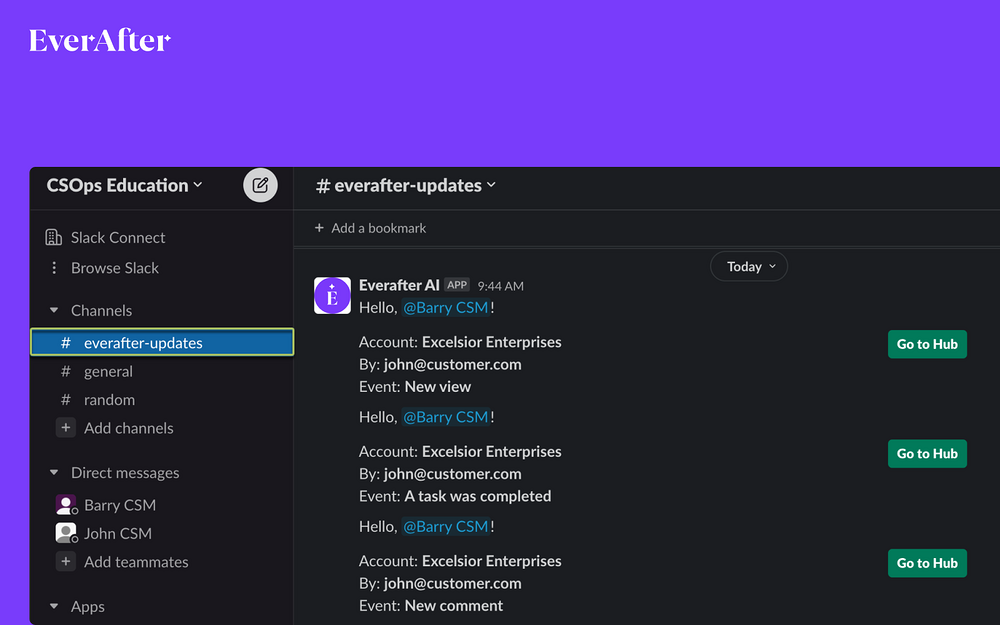Collapse the Apps section
1000x625 pixels.
pos(54,607)
